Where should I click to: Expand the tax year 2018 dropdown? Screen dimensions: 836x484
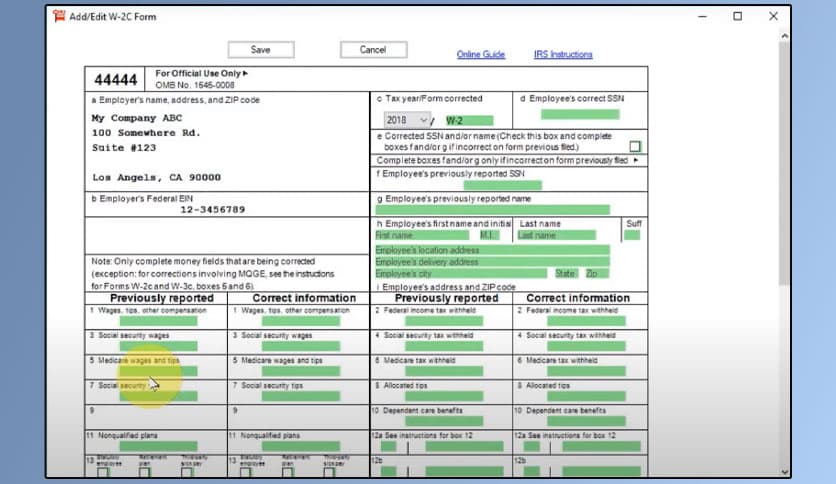pos(423,120)
